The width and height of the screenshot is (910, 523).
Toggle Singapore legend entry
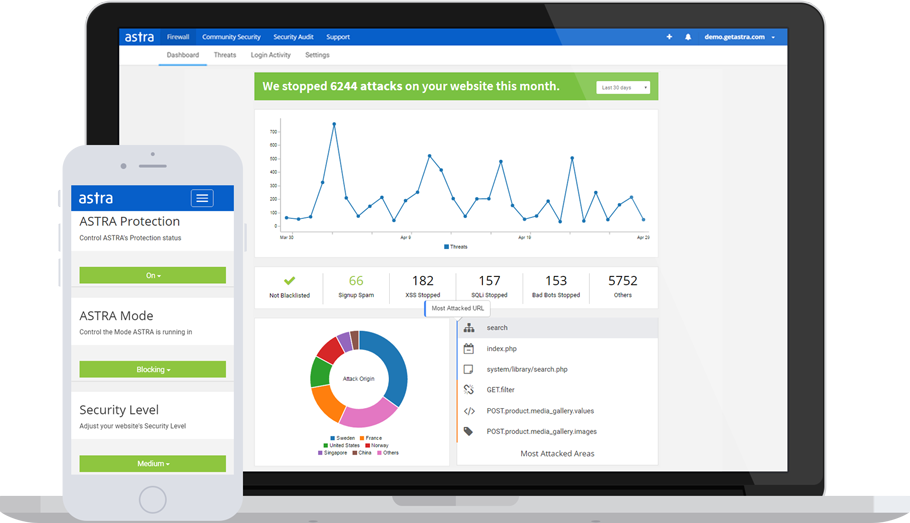pos(332,453)
